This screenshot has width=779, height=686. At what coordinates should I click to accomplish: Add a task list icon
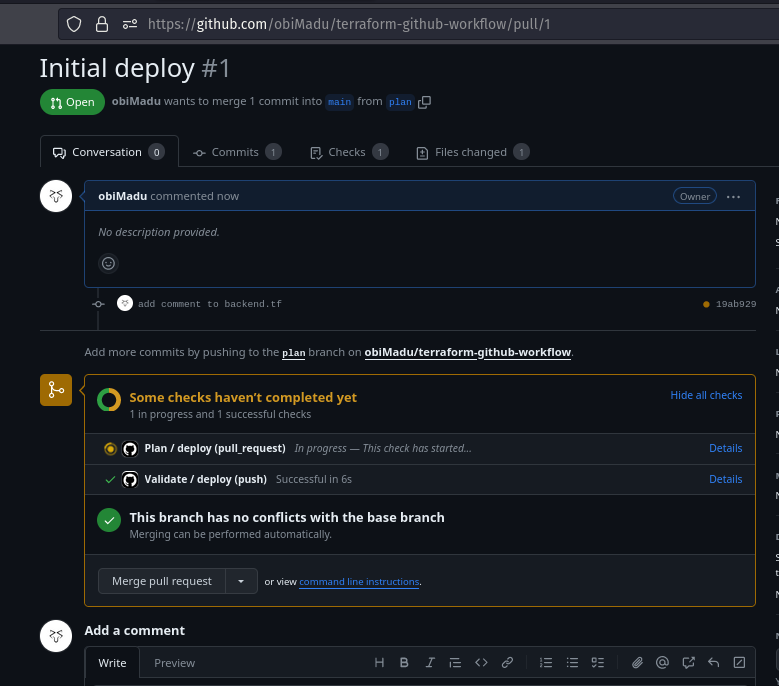(x=598, y=662)
